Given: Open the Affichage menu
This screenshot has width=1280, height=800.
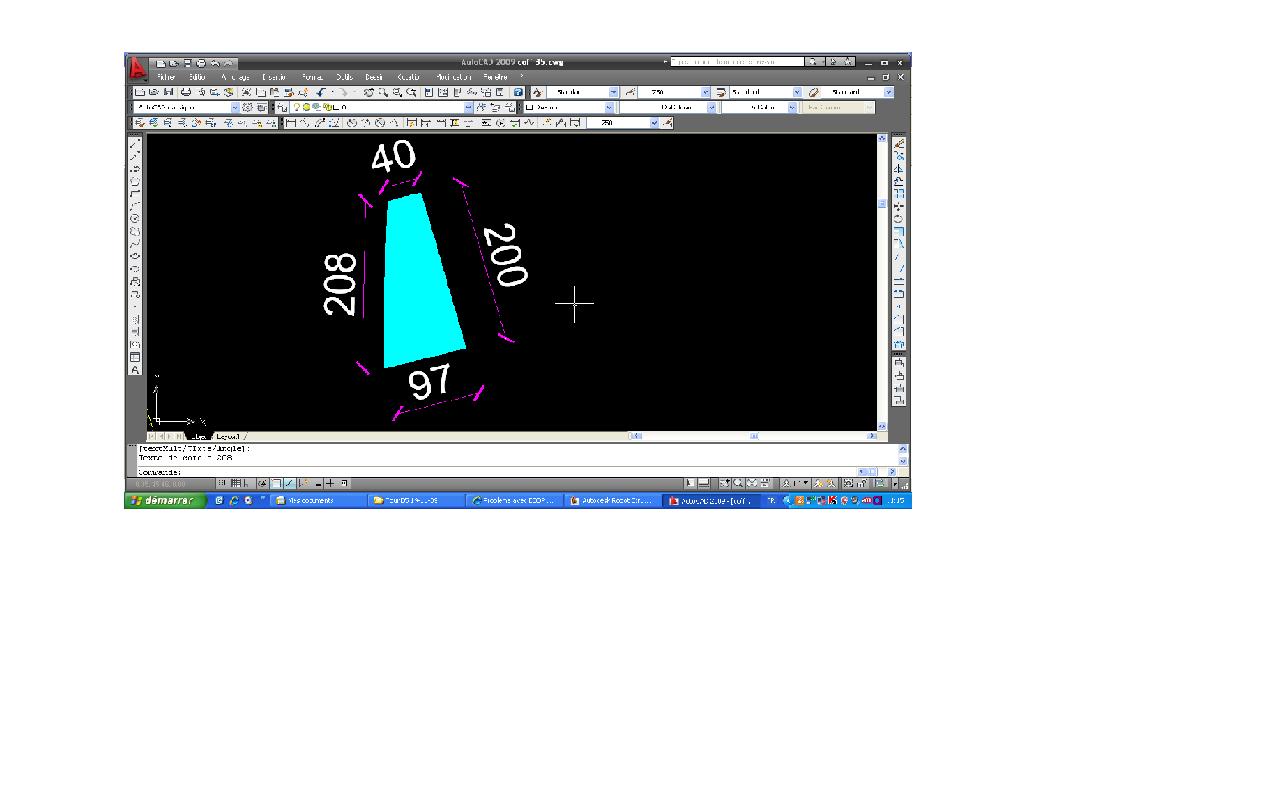Looking at the screenshot, I should 236,77.
